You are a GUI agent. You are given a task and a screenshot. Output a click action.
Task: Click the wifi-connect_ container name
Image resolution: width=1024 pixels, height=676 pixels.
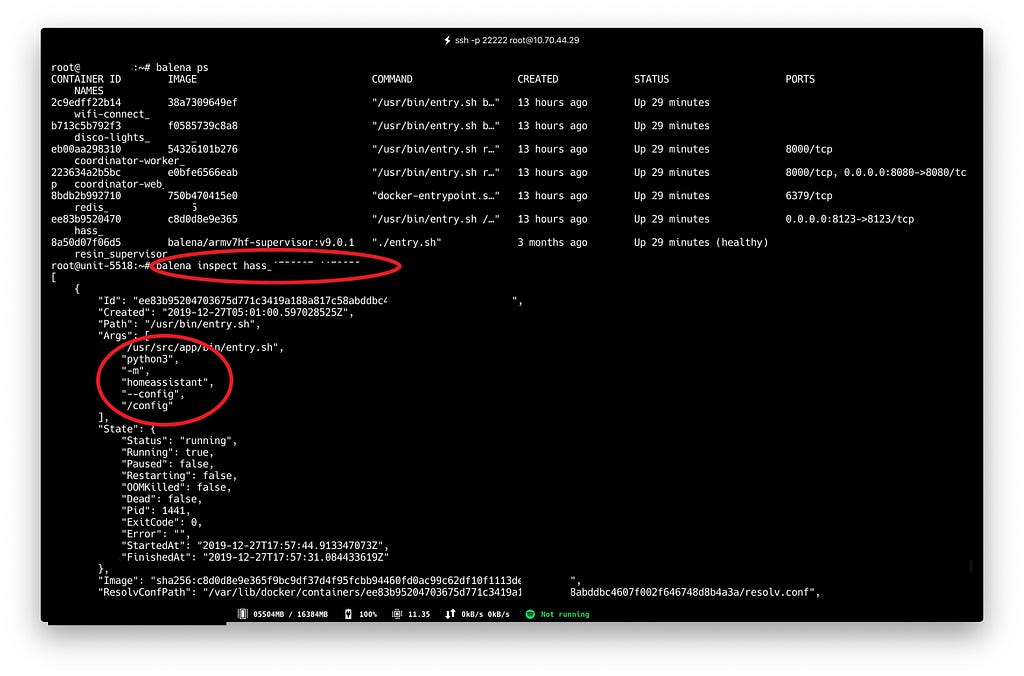[112, 114]
